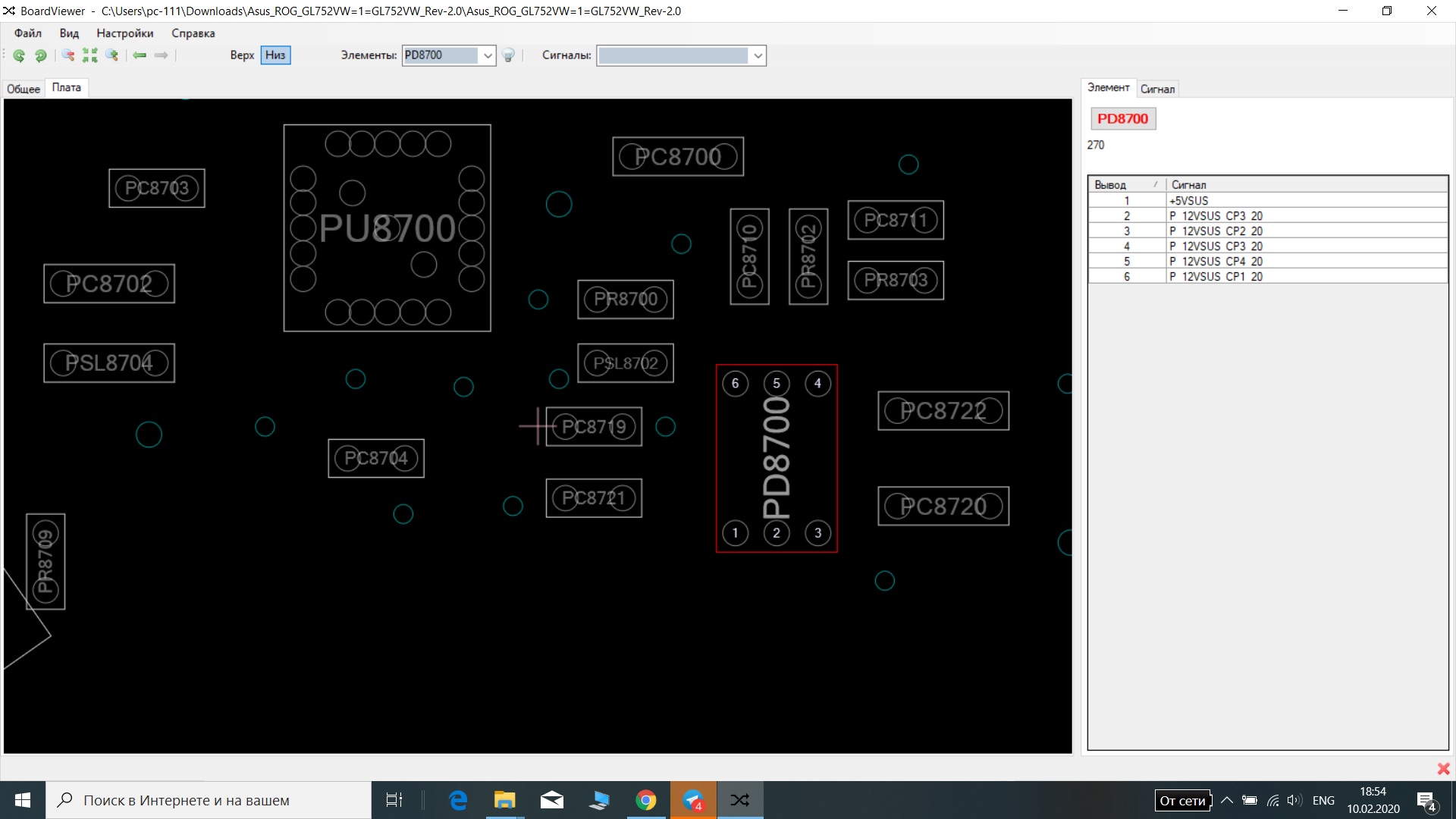Image resolution: width=1456 pixels, height=819 pixels.
Task: Click the rotate counterclockwise icon
Action: (x=19, y=55)
